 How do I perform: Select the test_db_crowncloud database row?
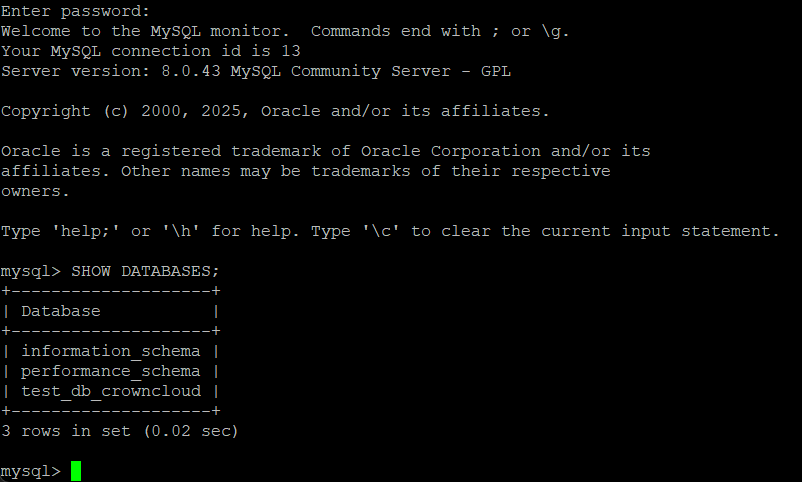(x=110, y=391)
